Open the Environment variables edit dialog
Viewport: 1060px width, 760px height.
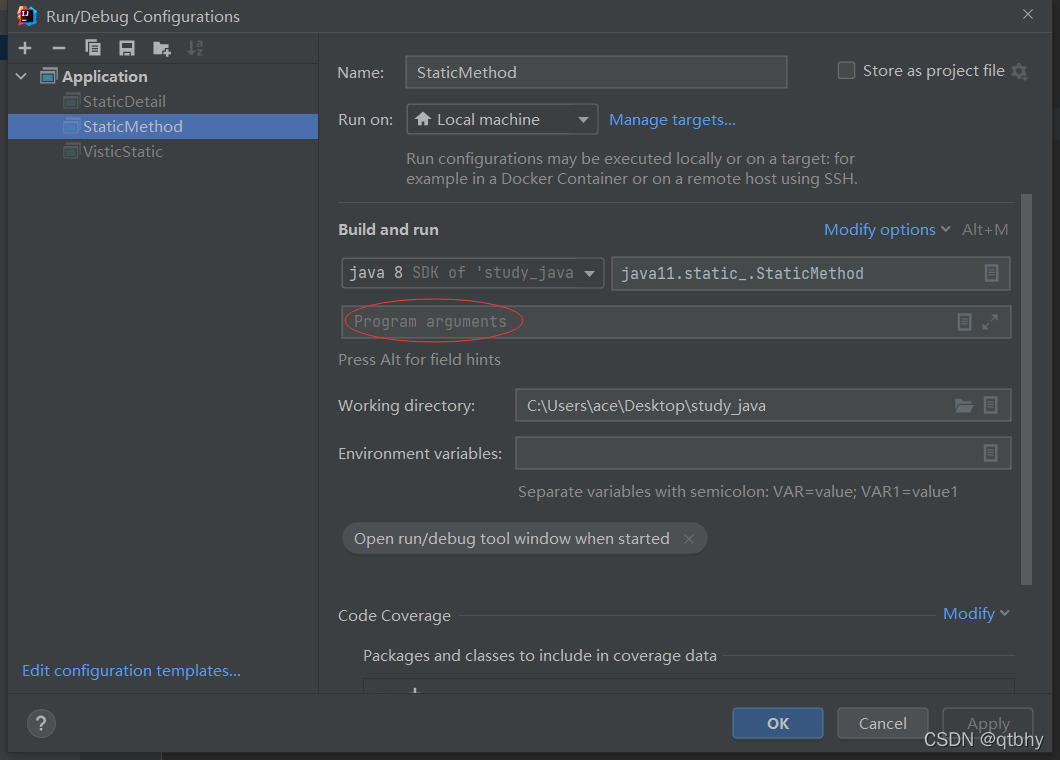click(x=990, y=453)
